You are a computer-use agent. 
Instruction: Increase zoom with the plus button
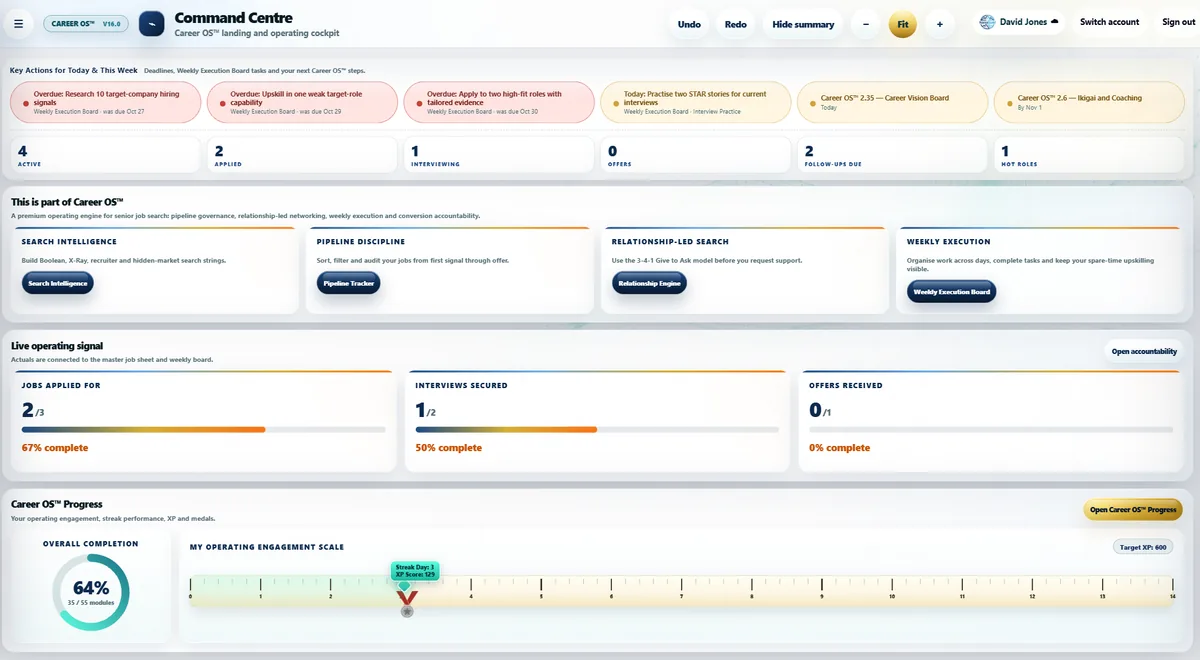(939, 24)
